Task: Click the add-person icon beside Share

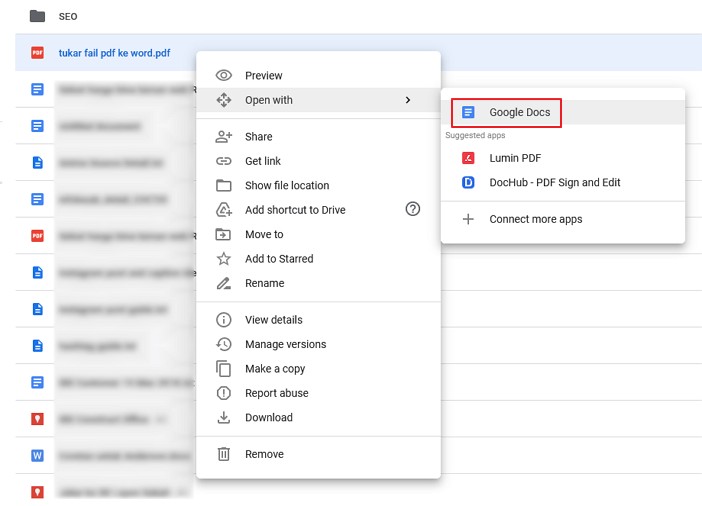Action: 223,137
